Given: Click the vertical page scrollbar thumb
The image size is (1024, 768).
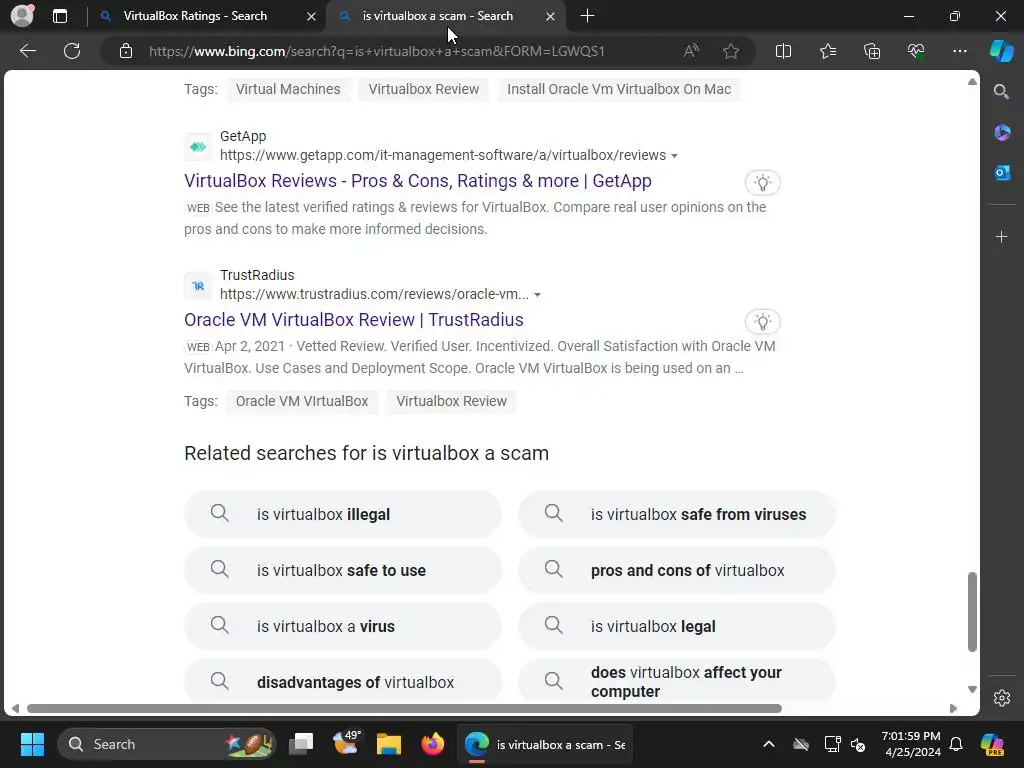Looking at the screenshot, I should [x=972, y=612].
